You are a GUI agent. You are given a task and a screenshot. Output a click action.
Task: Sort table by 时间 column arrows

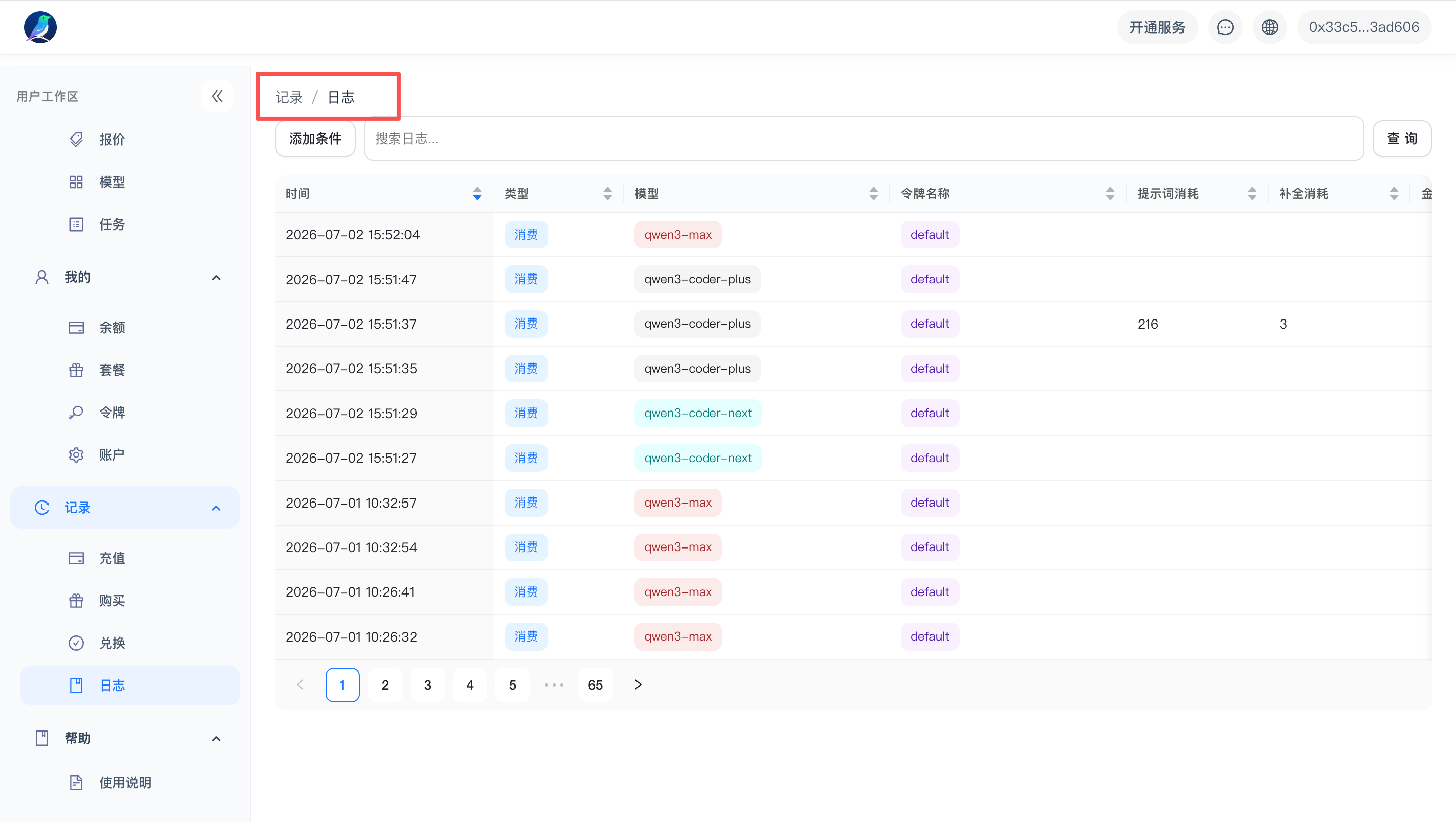477,193
